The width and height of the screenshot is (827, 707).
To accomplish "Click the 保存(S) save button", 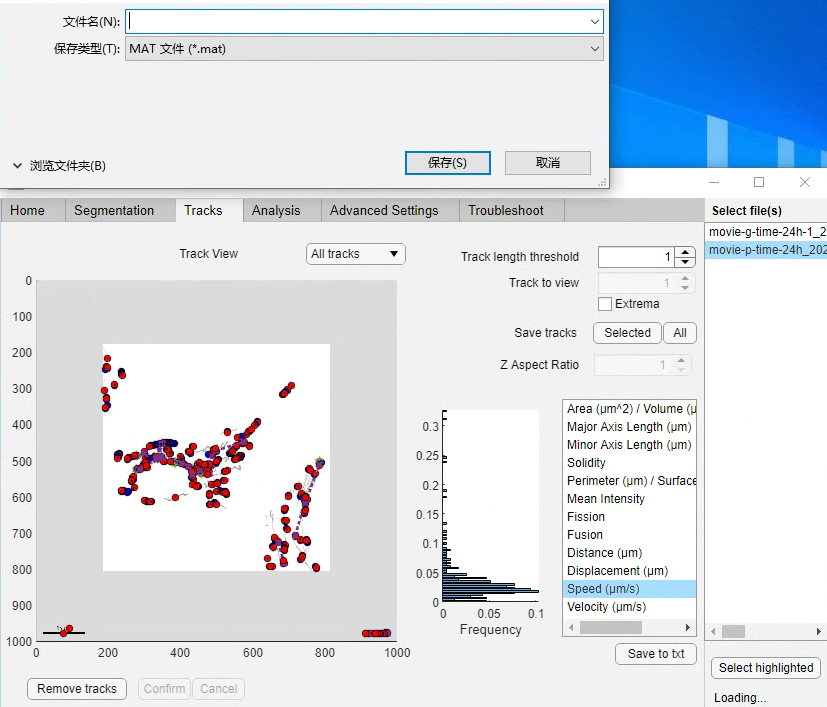I will (447, 162).
